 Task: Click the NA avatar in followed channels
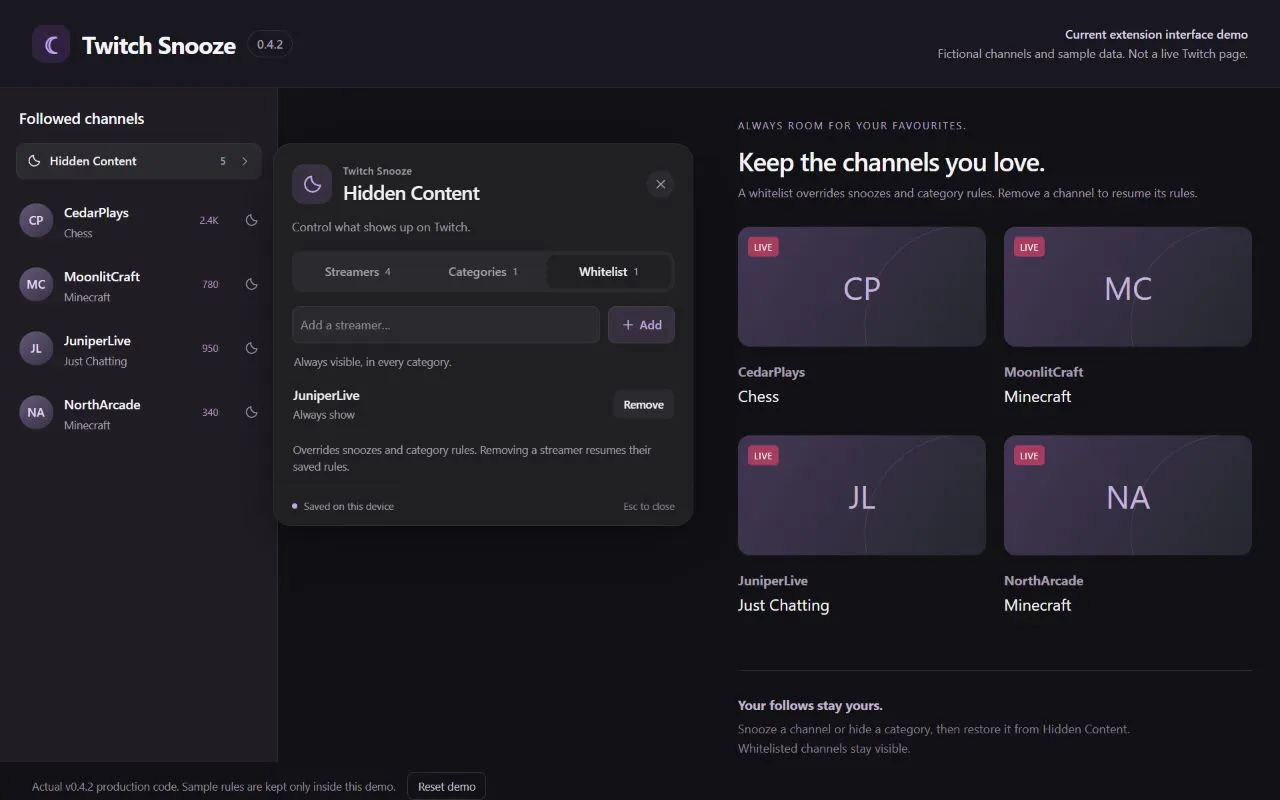point(36,412)
